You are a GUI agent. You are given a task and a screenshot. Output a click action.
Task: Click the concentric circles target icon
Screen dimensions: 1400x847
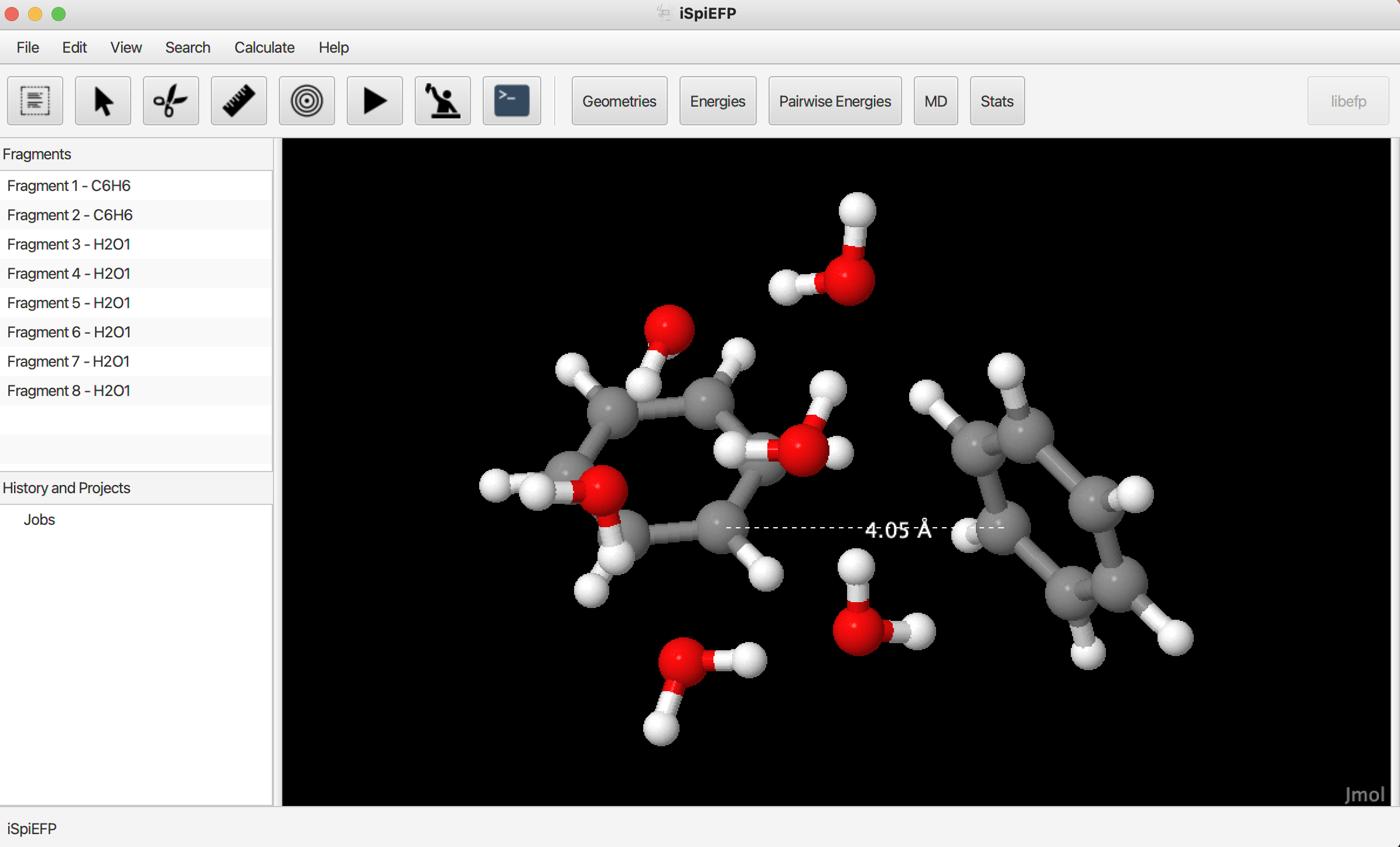(x=307, y=101)
